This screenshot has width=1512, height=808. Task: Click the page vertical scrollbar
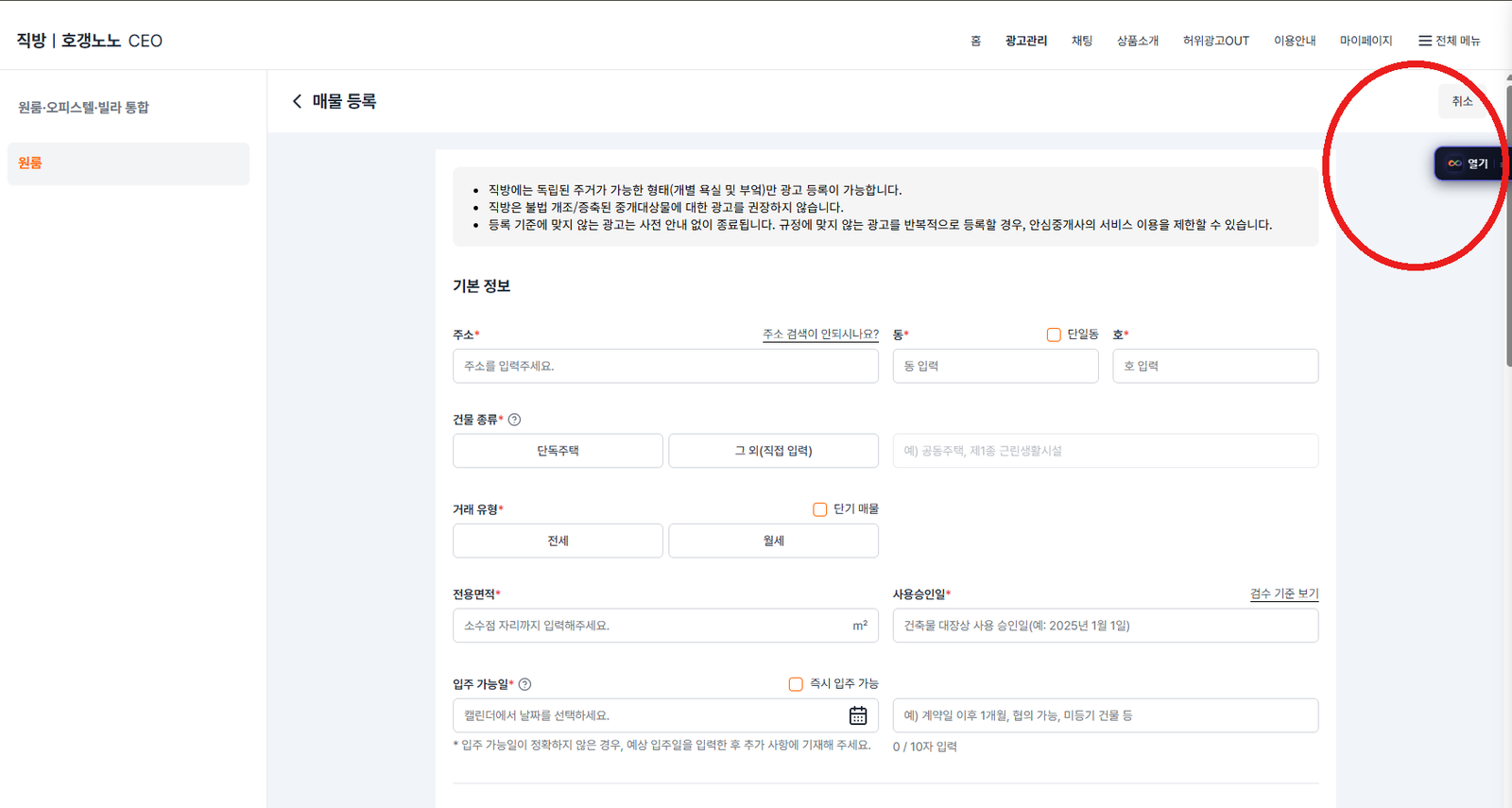[1508, 227]
